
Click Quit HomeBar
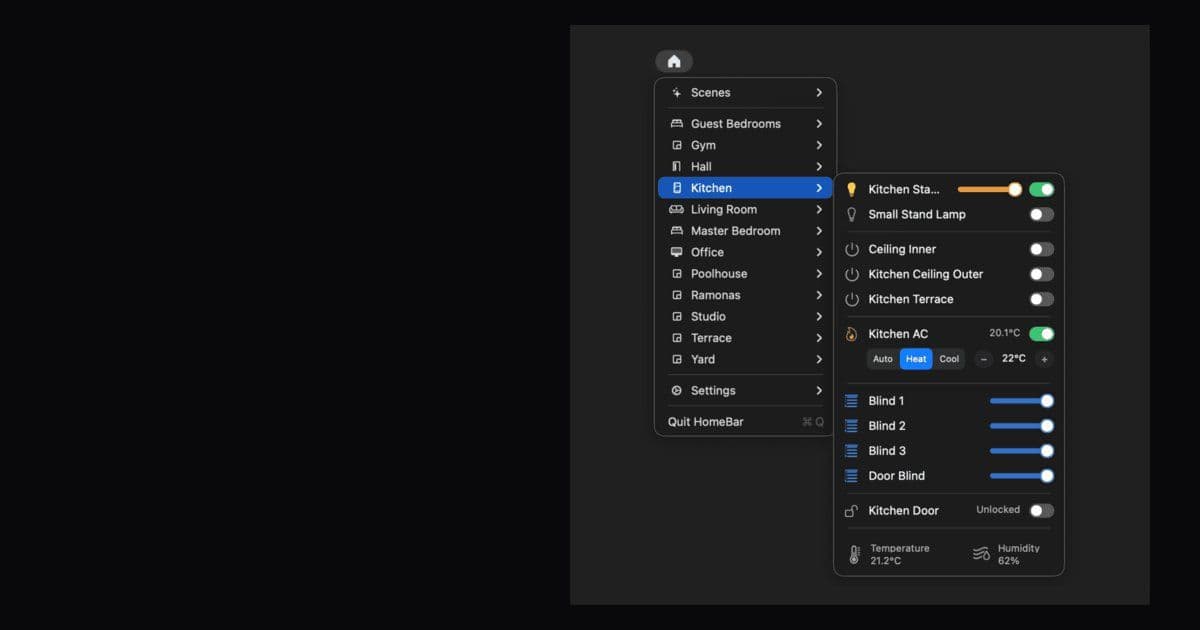[x=706, y=421]
